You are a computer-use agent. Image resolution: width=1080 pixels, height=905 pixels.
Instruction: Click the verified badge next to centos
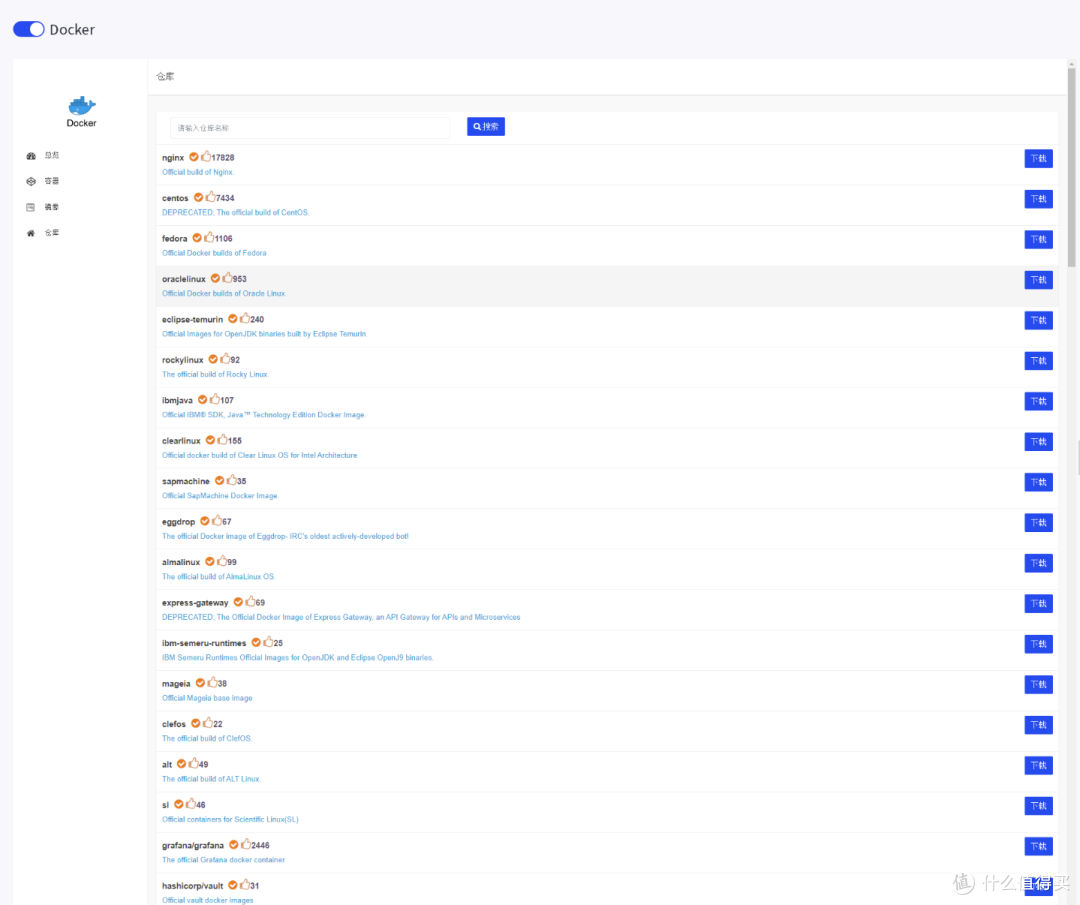click(198, 198)
